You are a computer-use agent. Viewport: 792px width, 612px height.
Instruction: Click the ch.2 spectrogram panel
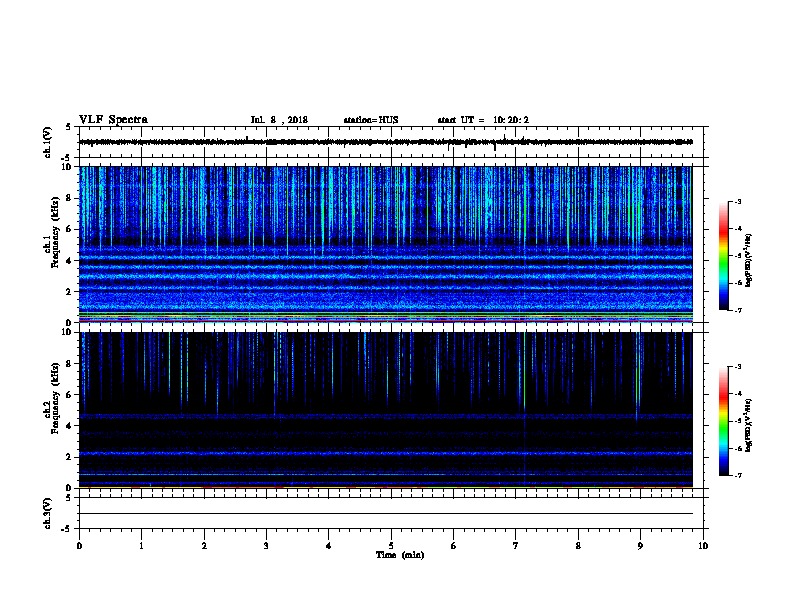(386, 410)
